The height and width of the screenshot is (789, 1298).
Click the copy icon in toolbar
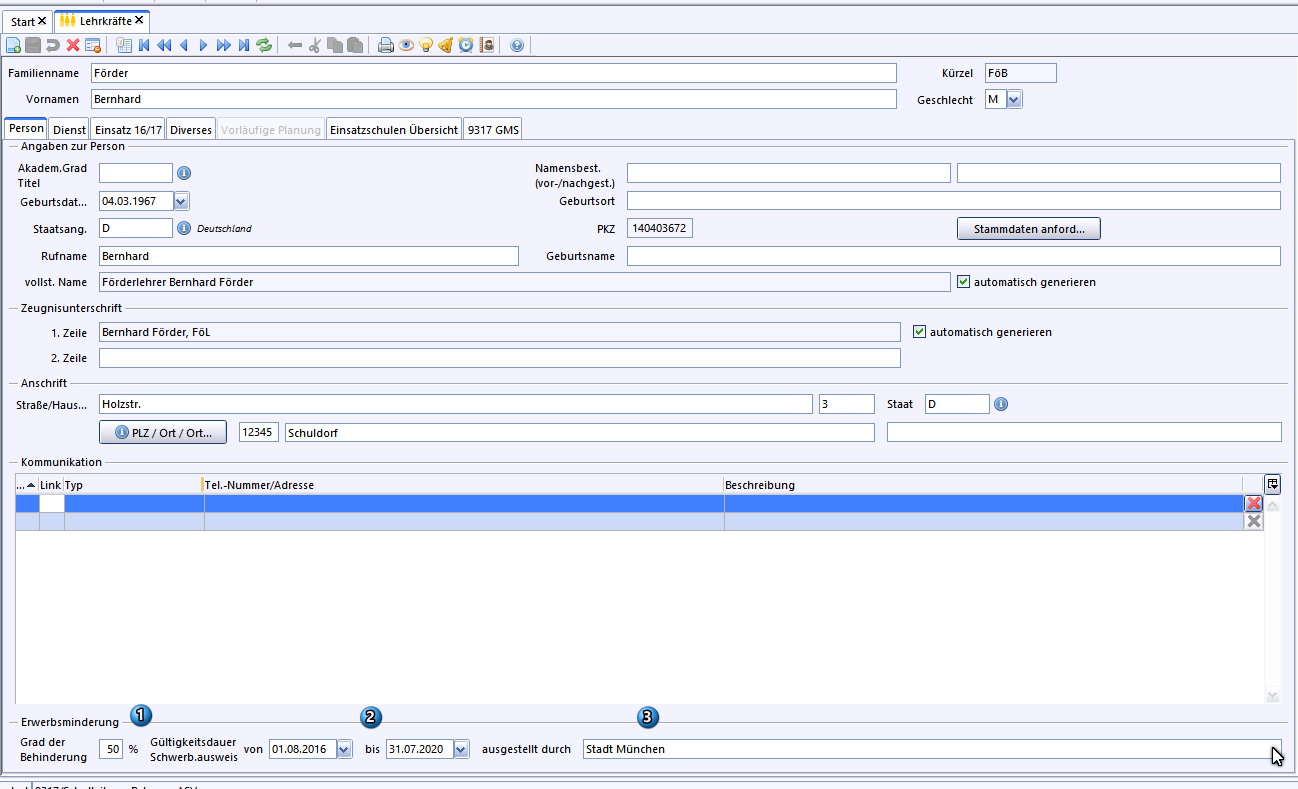point(335,45)
